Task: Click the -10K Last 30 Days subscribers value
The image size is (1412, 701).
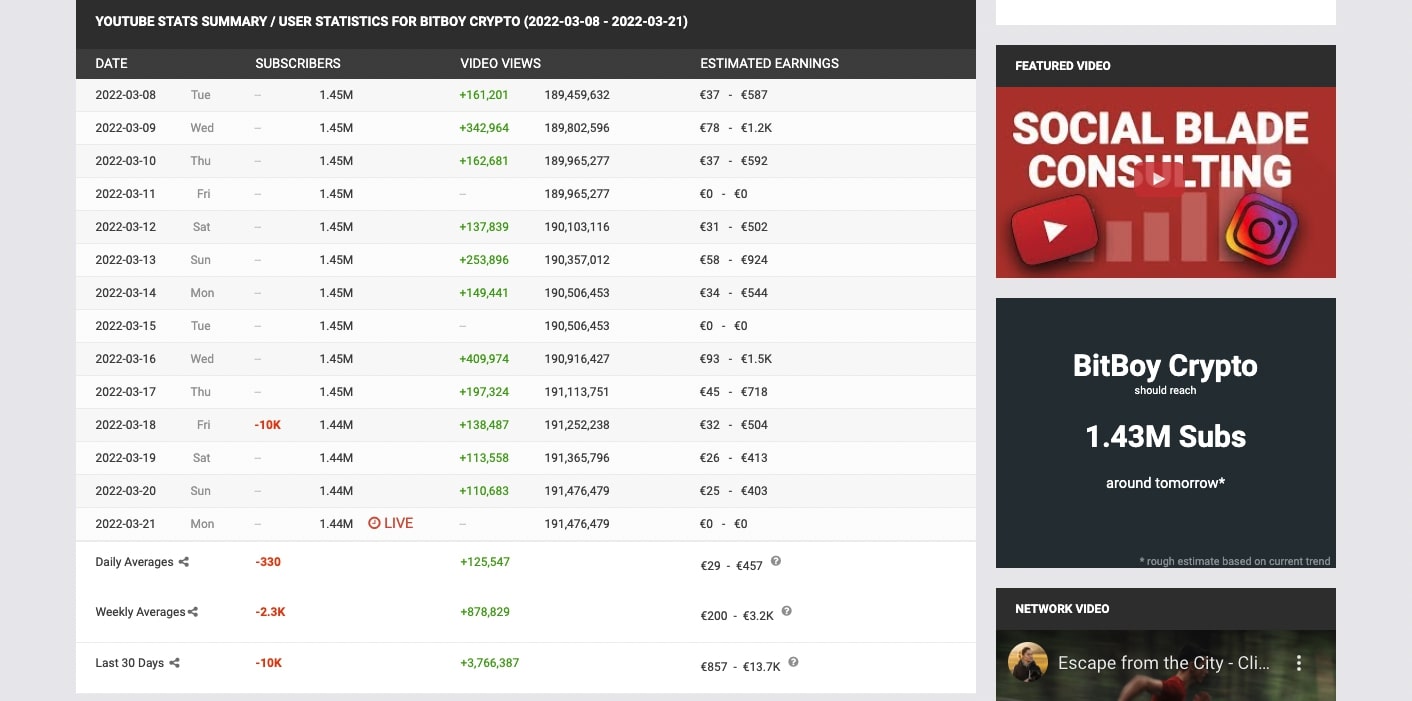Action: pyautogui.click(x=268, y=663)
